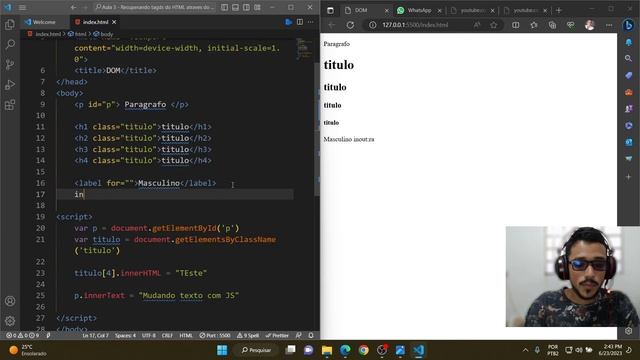Open Edge Settings and more menu
Screen dimensions: 640x360
point(609,25)
